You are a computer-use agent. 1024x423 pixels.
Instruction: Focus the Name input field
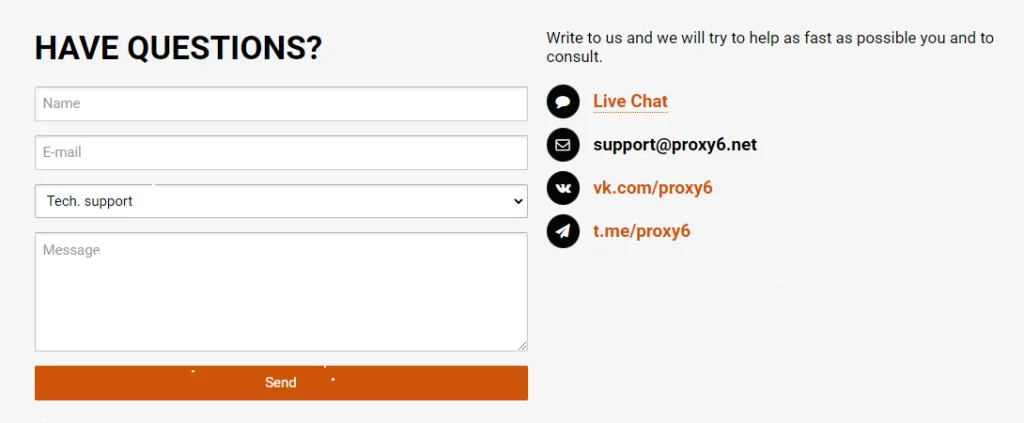[x=281, y=104]
